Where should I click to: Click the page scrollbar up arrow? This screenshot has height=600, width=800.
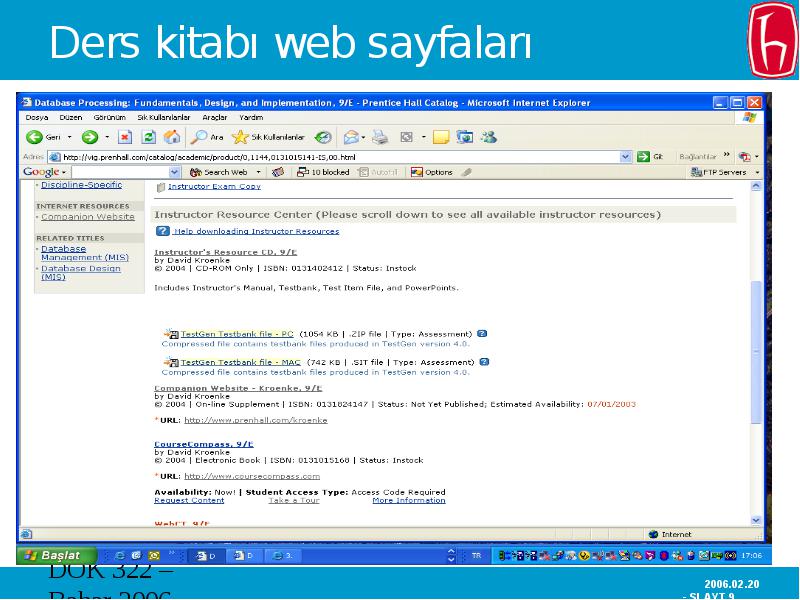[x=756, y=186]
